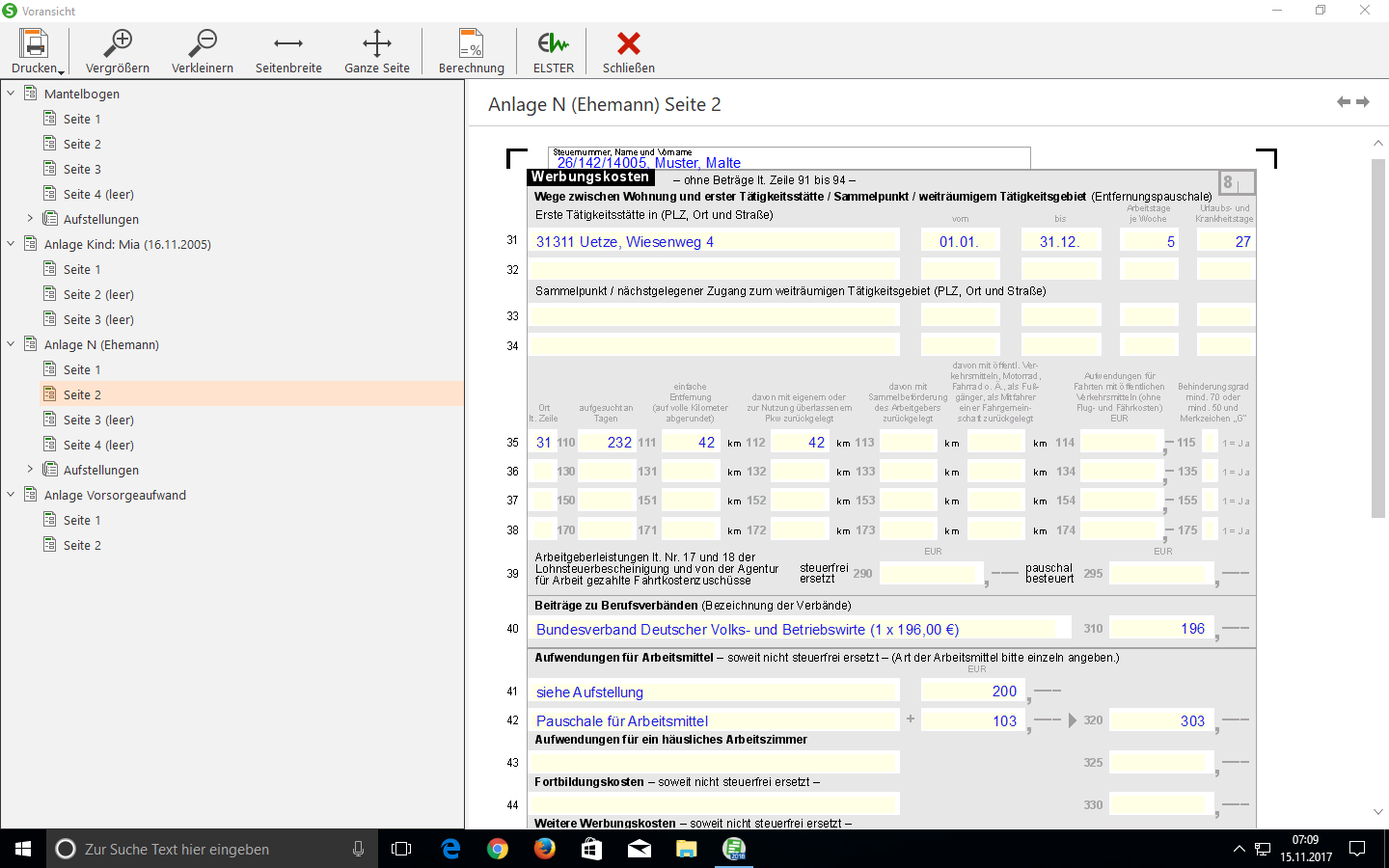The image size is (1389, 868).
Task: Open Anlage N Seite 1
Action: (x=82, y=369)
